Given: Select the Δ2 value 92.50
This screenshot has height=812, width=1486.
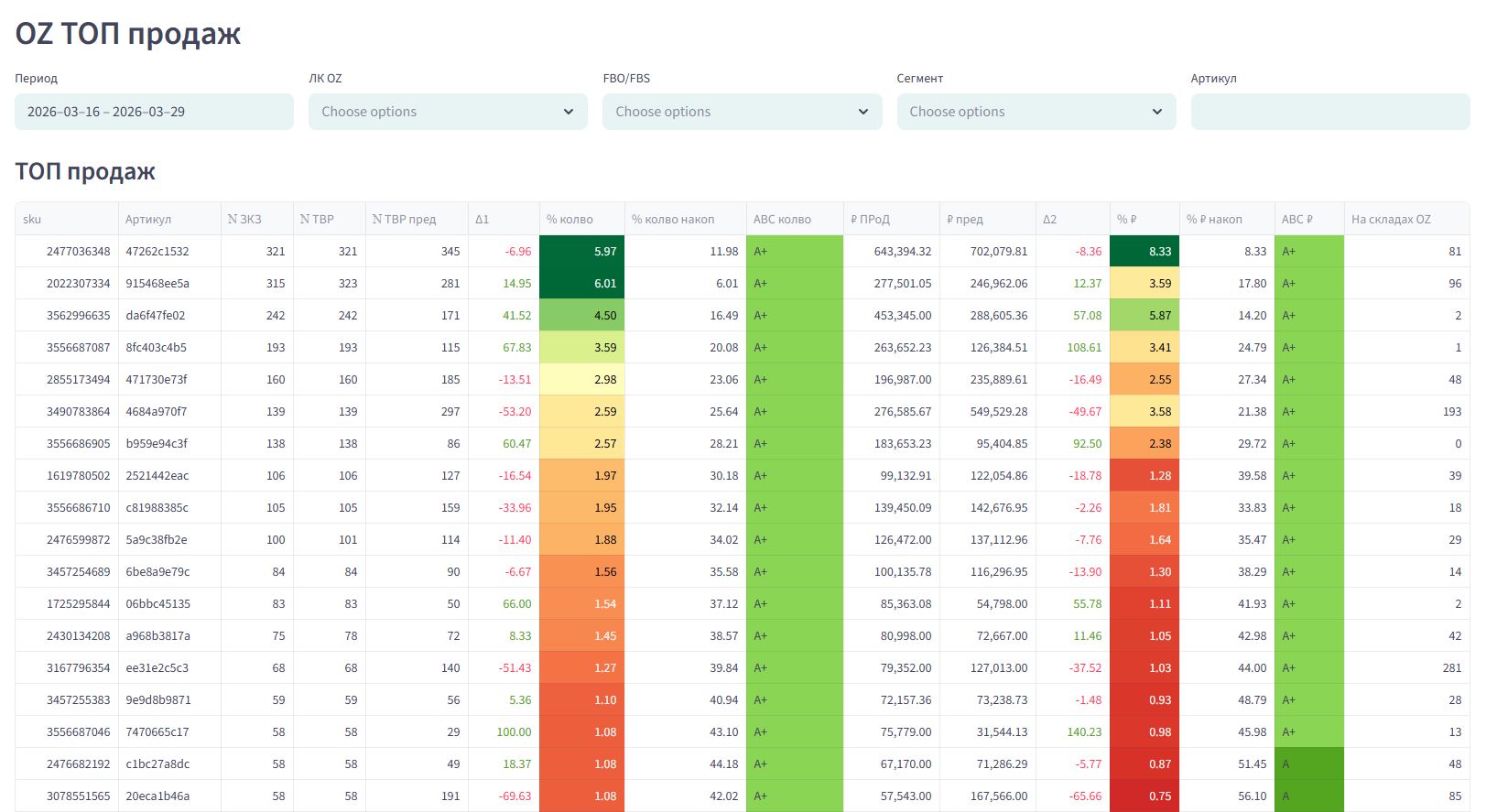Looking at the screenshot, I should click(x=1072, y=443).
